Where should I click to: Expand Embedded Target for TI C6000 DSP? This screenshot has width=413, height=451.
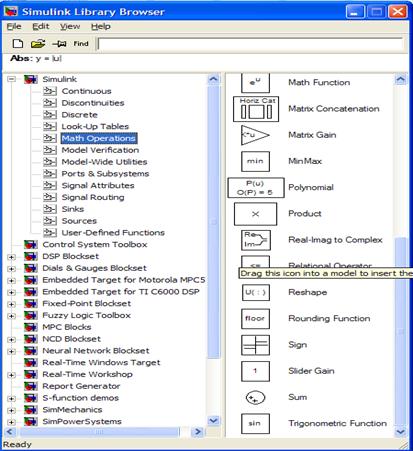12,292
